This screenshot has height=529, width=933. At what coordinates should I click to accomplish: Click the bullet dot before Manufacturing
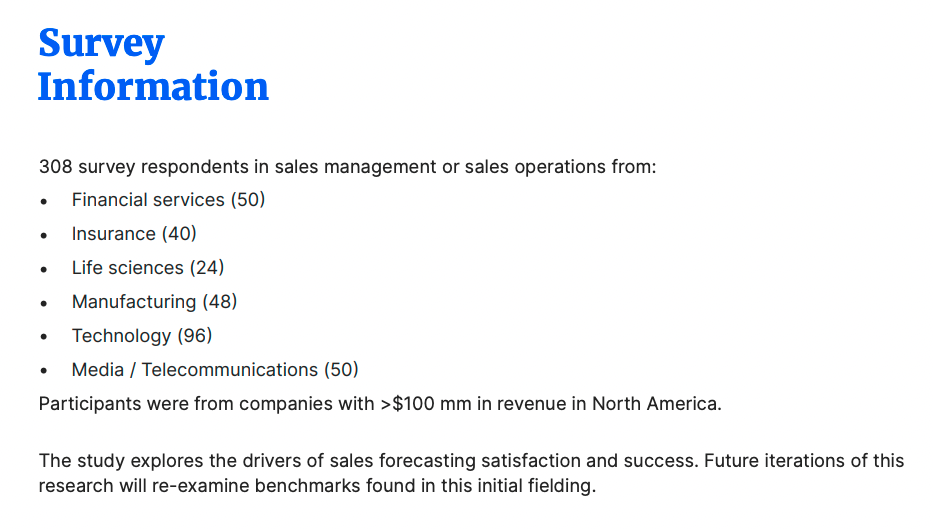pos(43,303)
